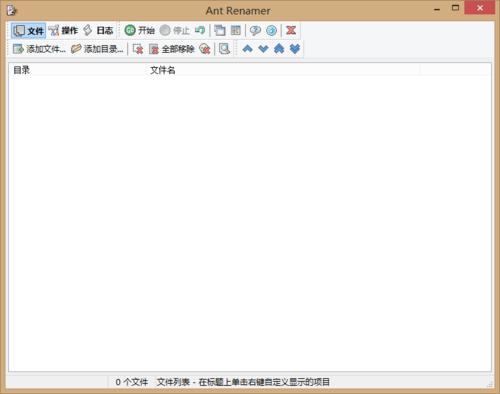Open the About blue disc icon
This screenshot has height=394, width=500.
271,31
